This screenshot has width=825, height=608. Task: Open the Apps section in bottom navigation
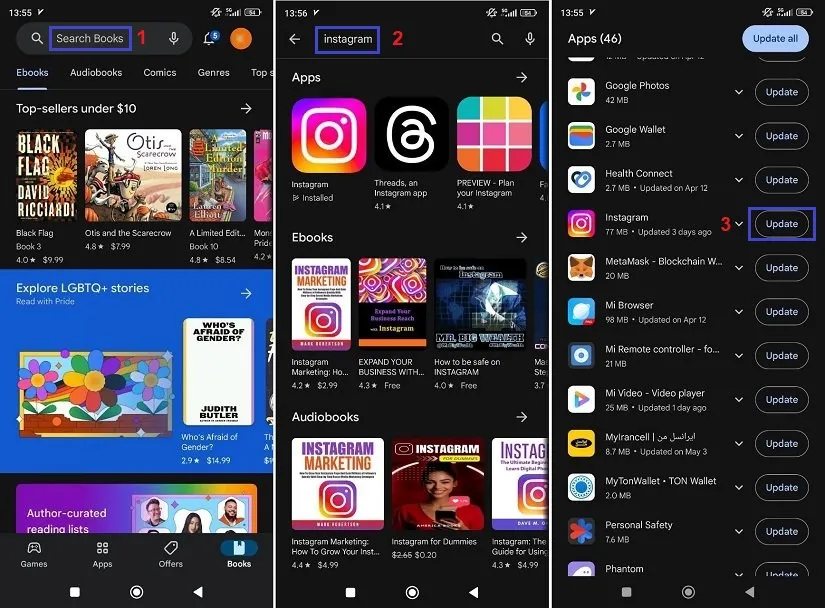coord(102,555)
